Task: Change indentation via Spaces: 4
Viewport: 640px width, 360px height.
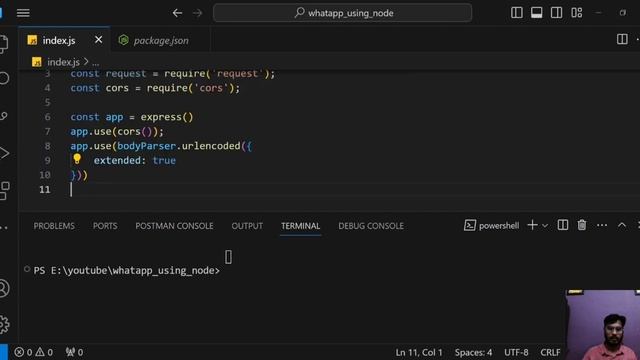Action: tap(473, 352)
